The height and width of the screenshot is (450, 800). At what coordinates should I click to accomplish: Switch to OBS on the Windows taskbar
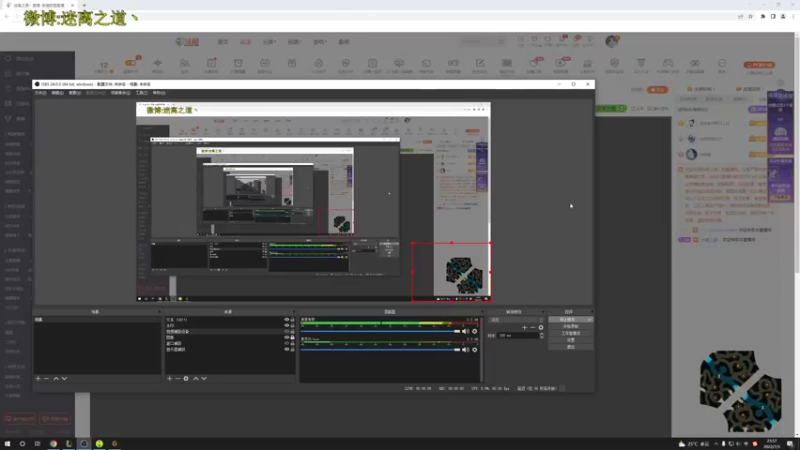click(x=84, y=444)
